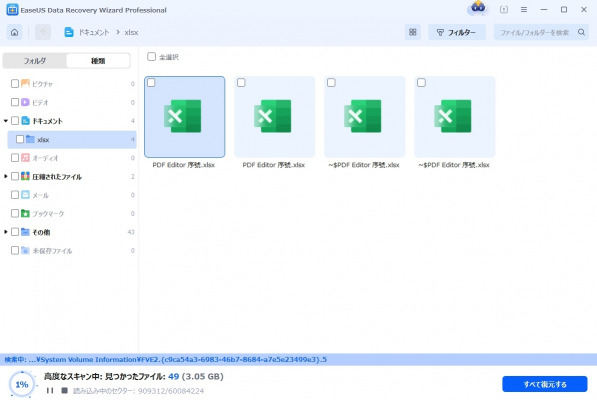This screenshot has height=400, width=597.
Task: Go to the home screen icon
Action: point(14,32)
